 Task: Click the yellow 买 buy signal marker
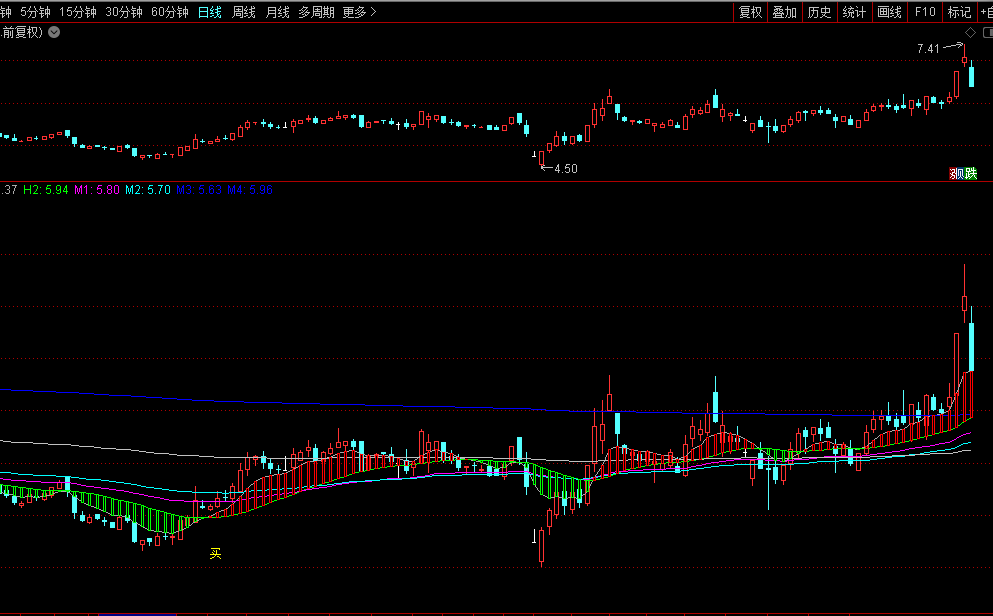(215, 553)
